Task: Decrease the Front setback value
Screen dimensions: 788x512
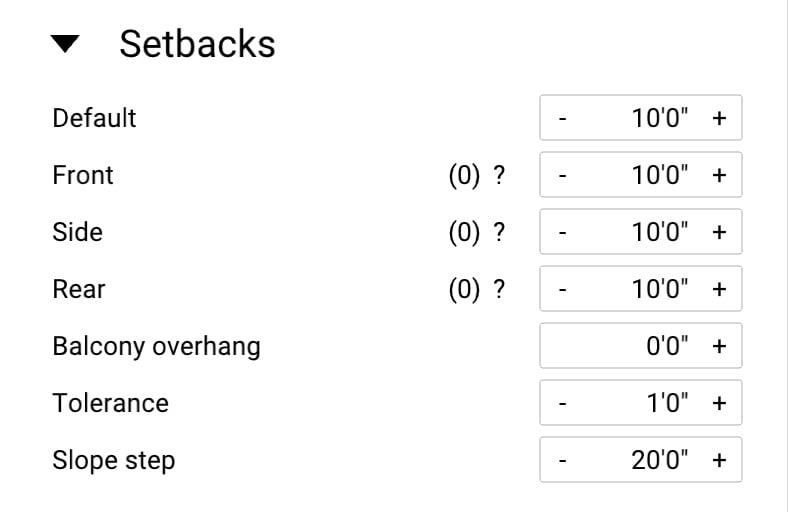Action: (x=563, y=175)
